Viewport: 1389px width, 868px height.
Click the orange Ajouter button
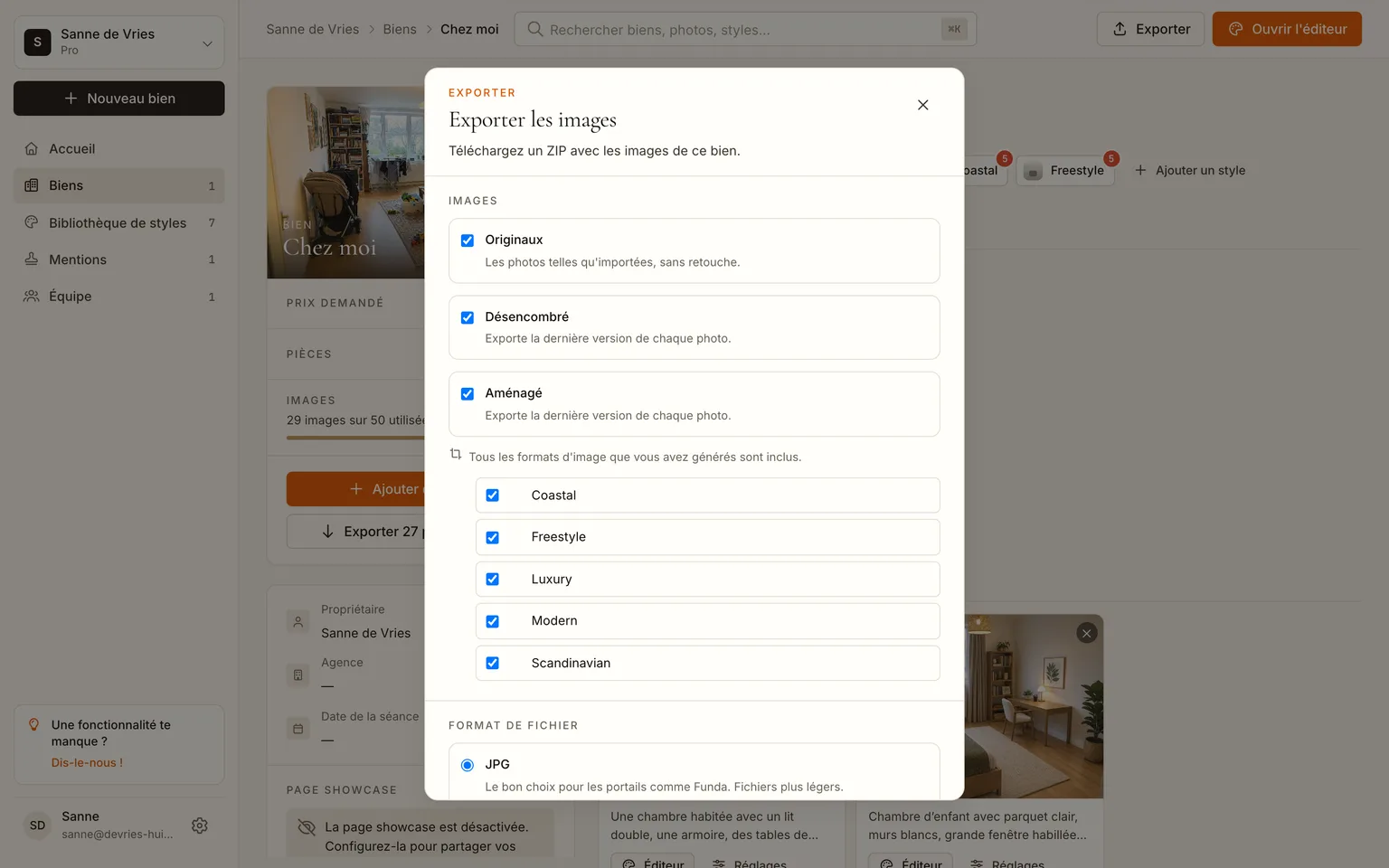pyautogui.click(x=356, y=489)
